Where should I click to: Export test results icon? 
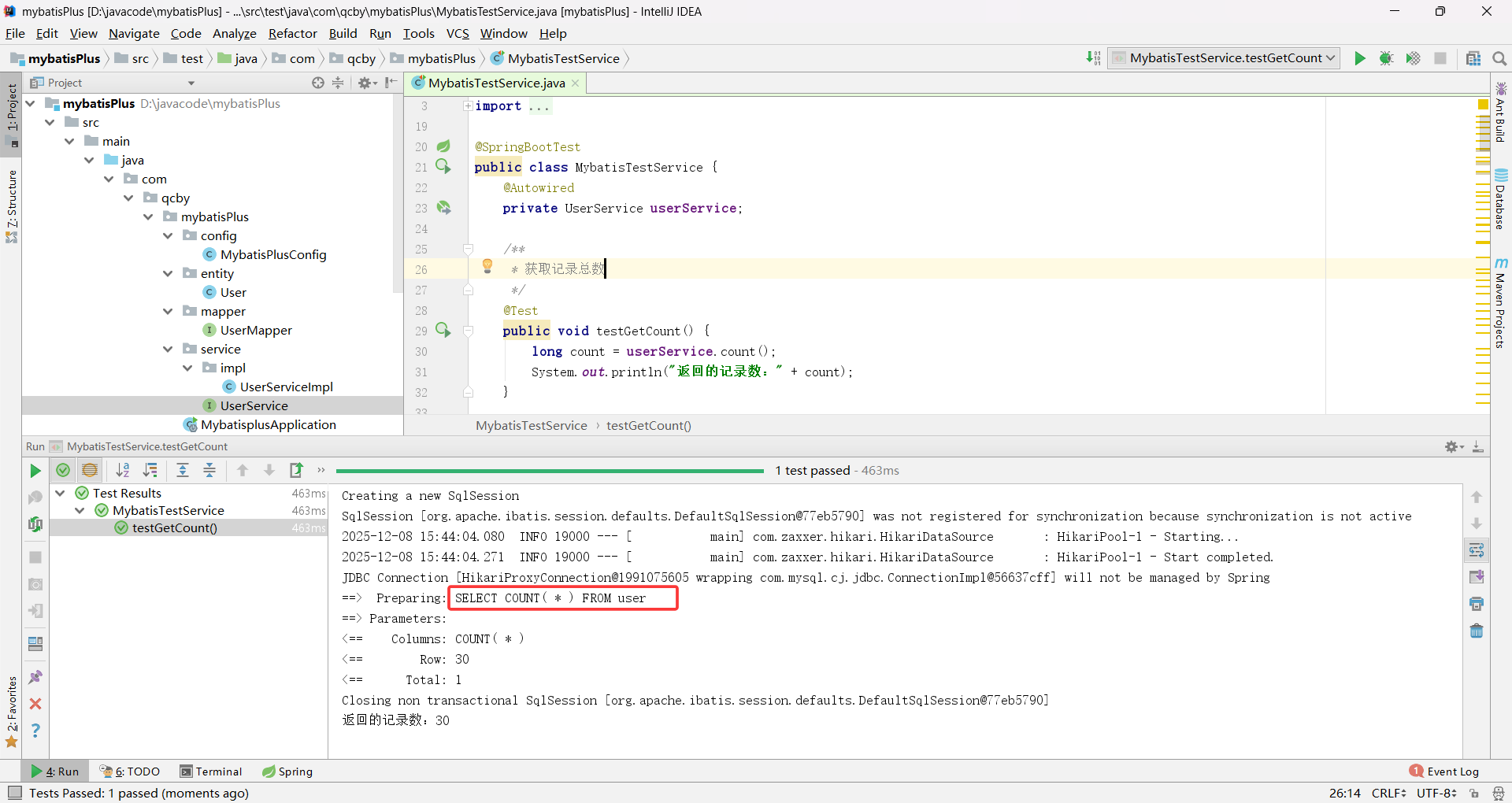296,471
